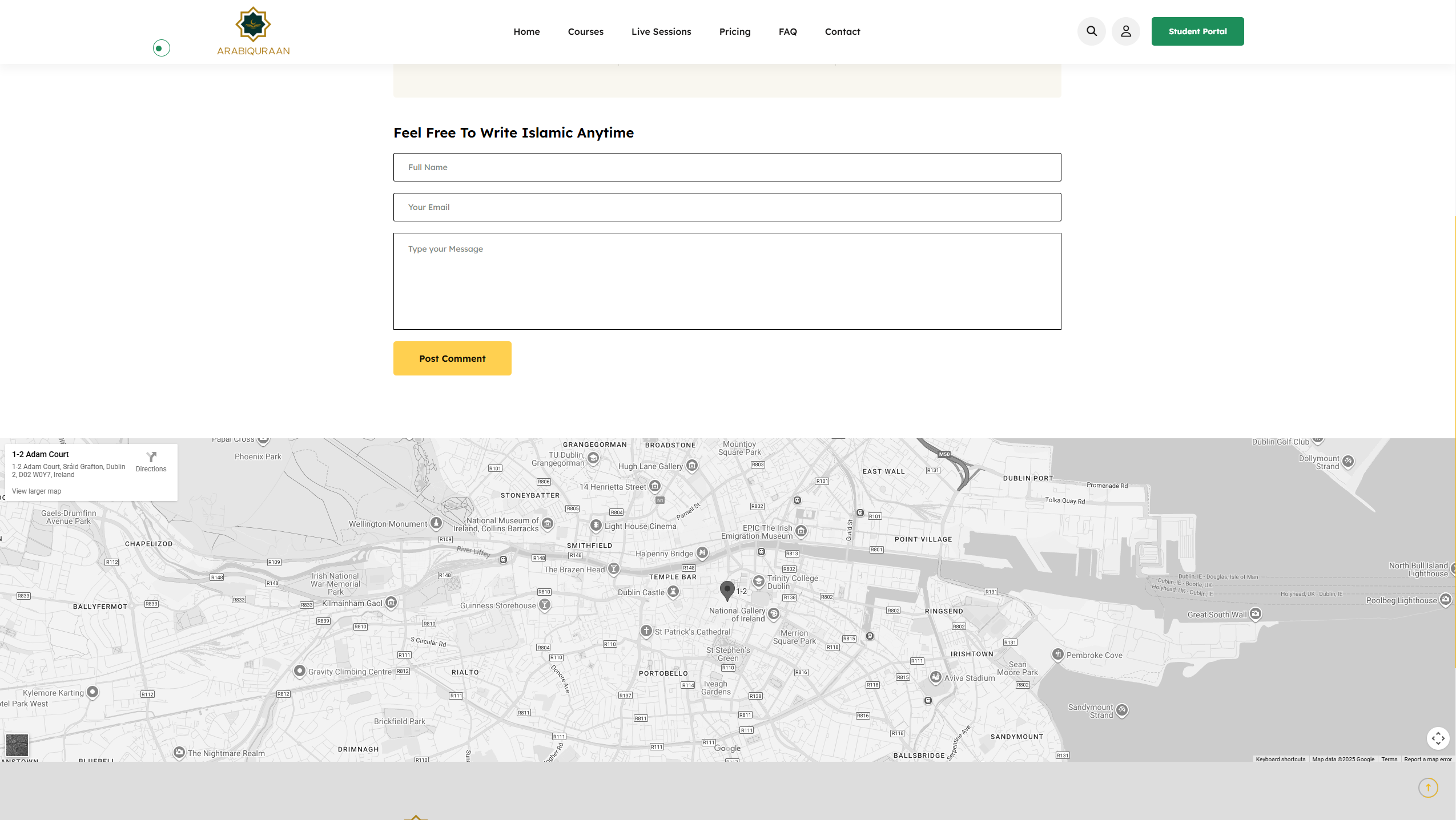Switch to the Pricing page
The height and width of the screenshot is (820, 1456).
[x=734, y=31]
